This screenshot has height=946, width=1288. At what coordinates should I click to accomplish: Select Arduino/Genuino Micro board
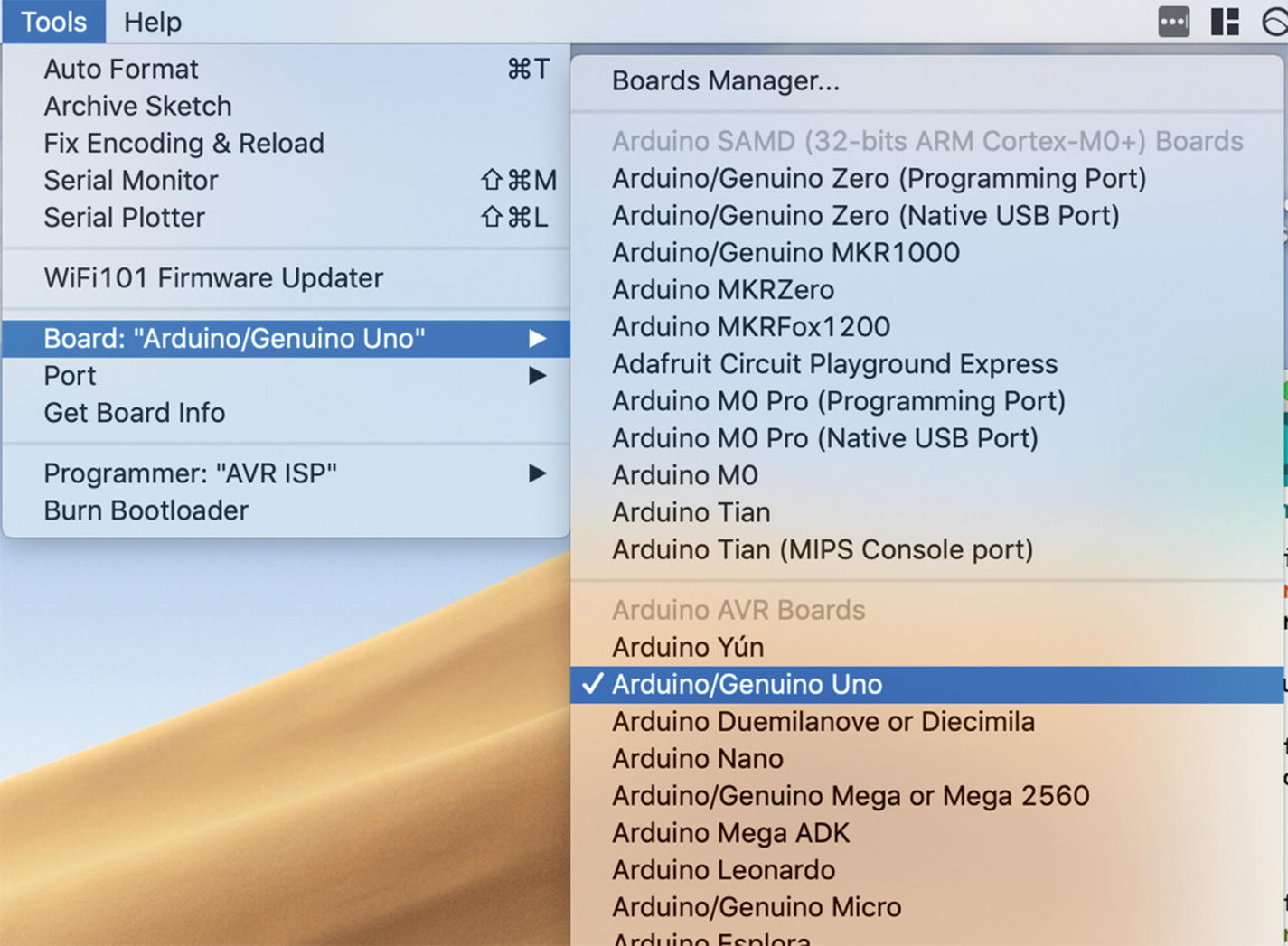(x=927, y=906)
